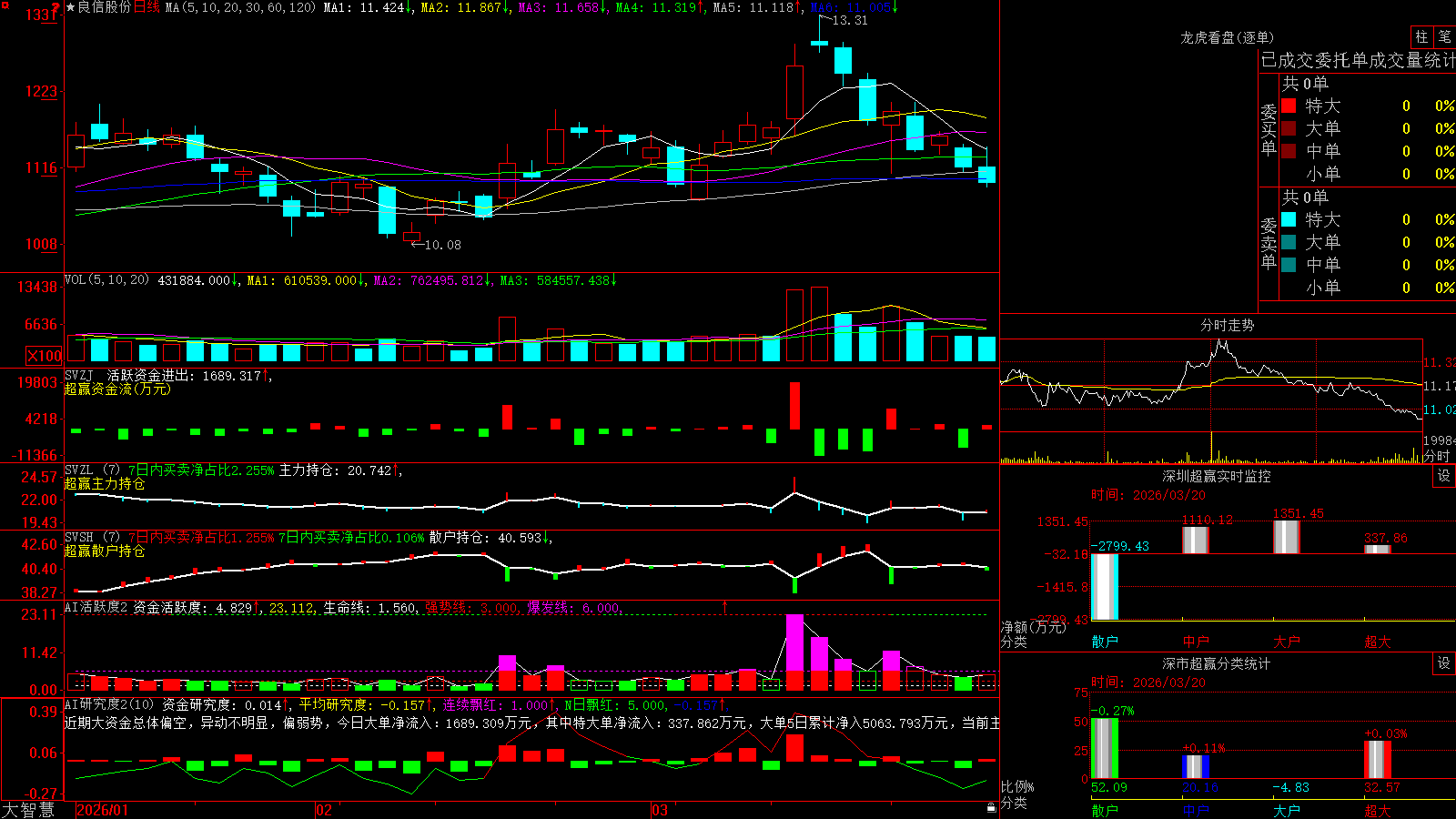Click the AI活跃度2 indicator label
This screenshot has width=1456, height=819.
tap(96, 608)
